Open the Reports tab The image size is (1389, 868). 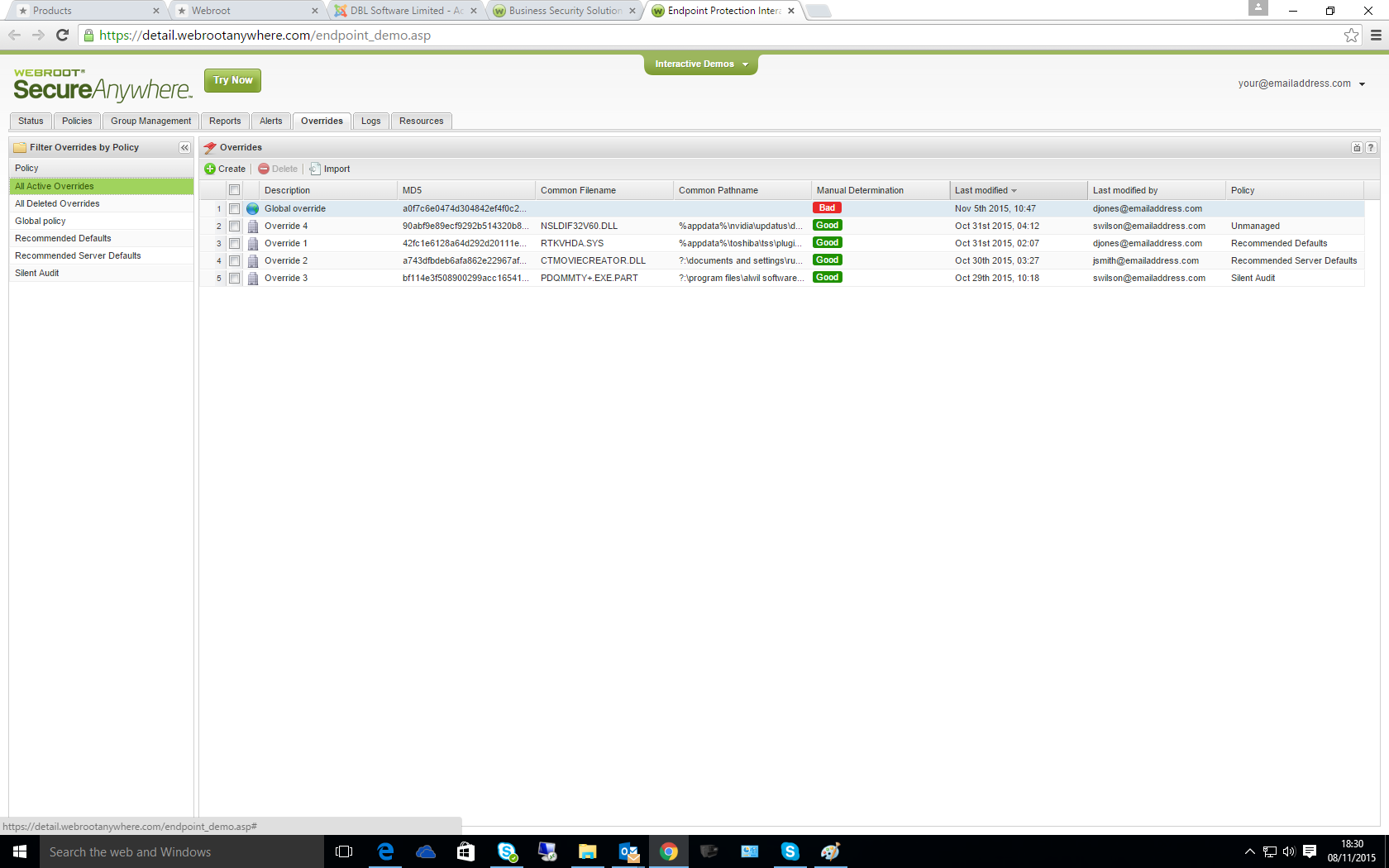click(225, 121)
